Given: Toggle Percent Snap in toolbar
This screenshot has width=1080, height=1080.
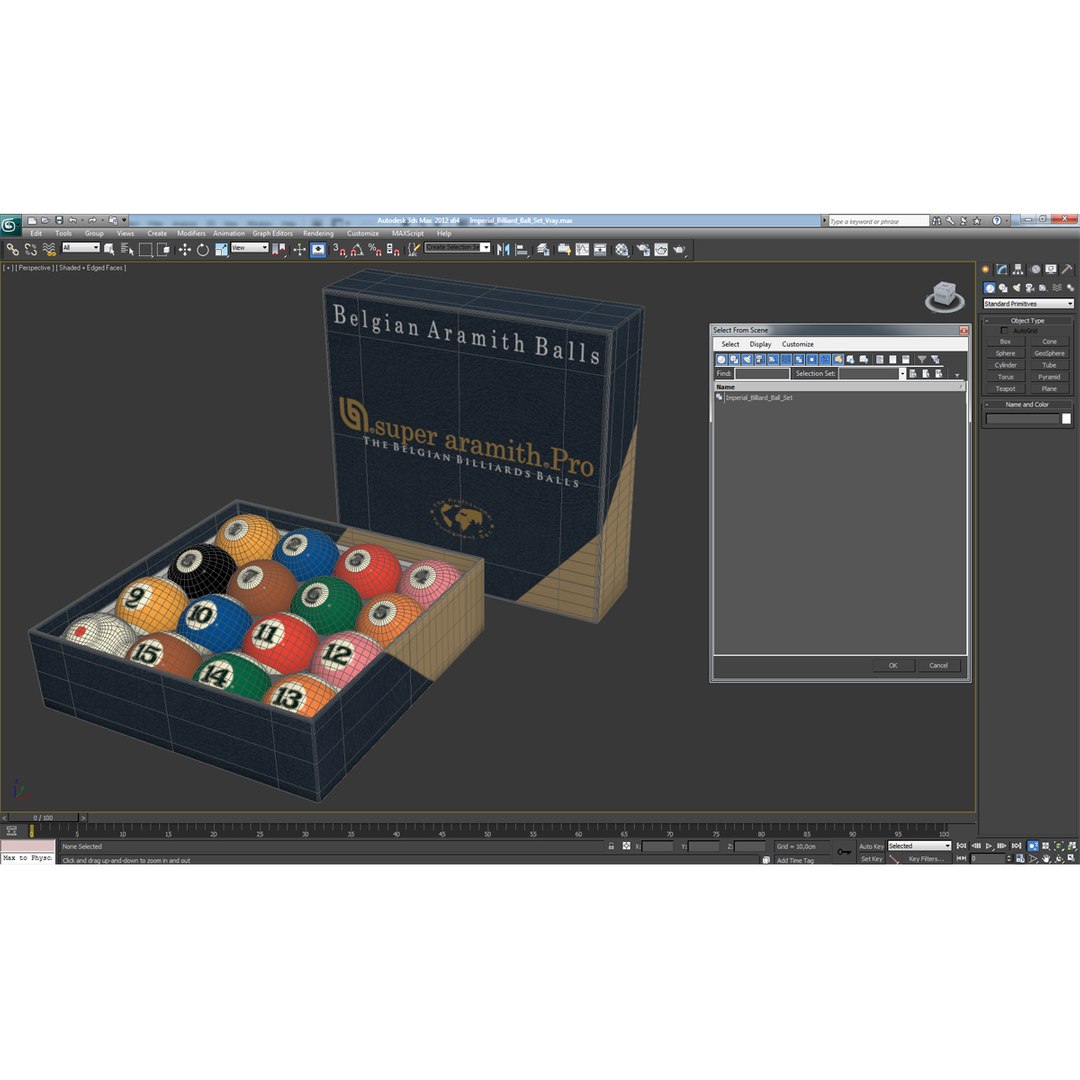Looking at the screenshot, I should tap(375, 249).
